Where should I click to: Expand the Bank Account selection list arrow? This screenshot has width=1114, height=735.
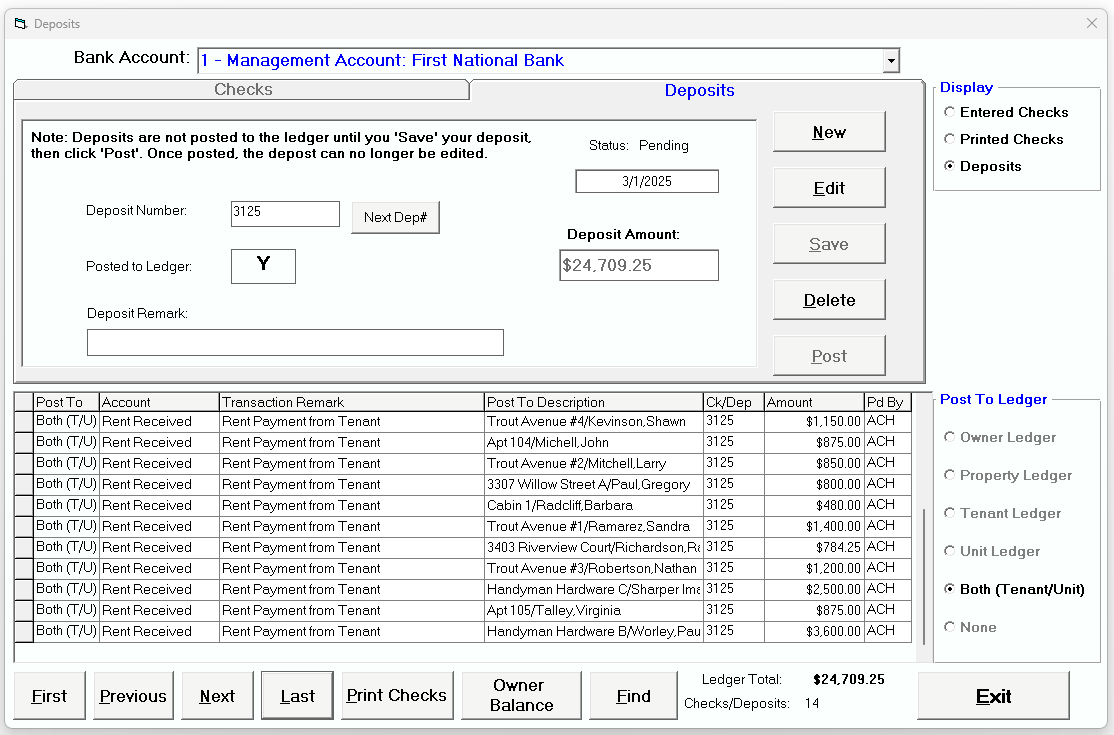pyautogui.click(x=891, y=60)
